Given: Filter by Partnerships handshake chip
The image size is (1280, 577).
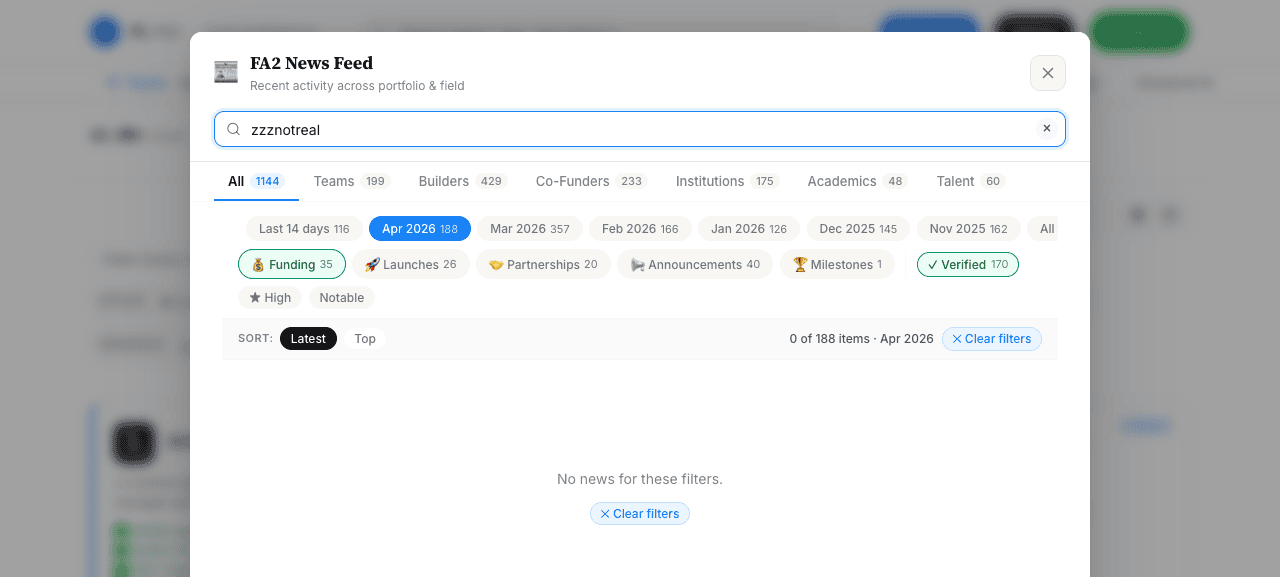Looking at the screenshot, I should 543,265.
